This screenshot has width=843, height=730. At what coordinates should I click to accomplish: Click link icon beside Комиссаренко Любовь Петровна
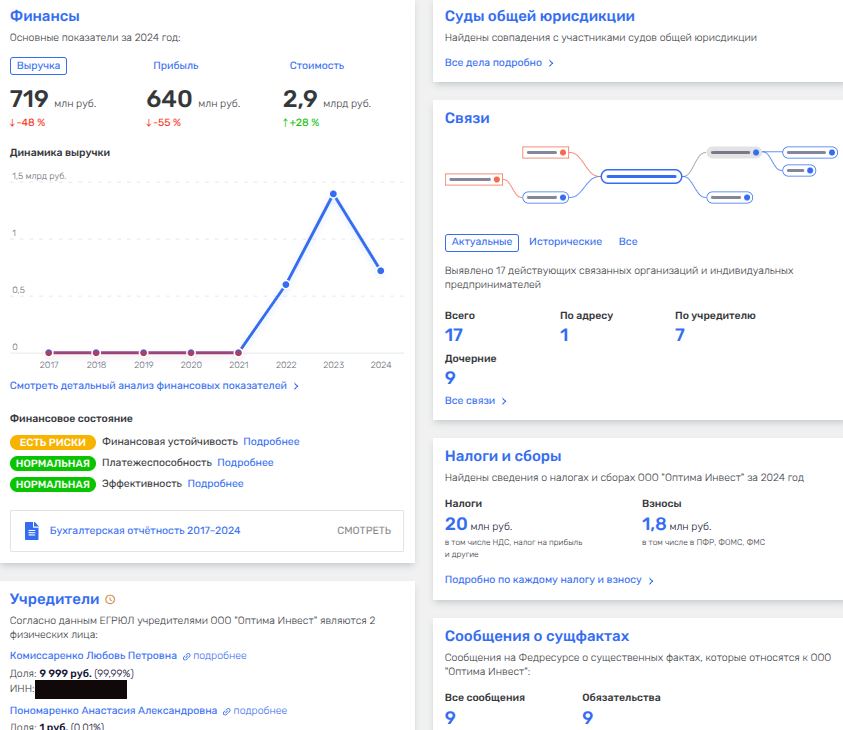tap(187, 656)
